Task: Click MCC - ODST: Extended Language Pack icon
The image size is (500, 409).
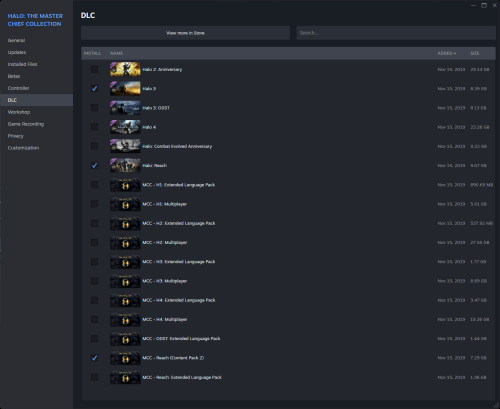Action: pyautogui.click(x=125, y=339)
